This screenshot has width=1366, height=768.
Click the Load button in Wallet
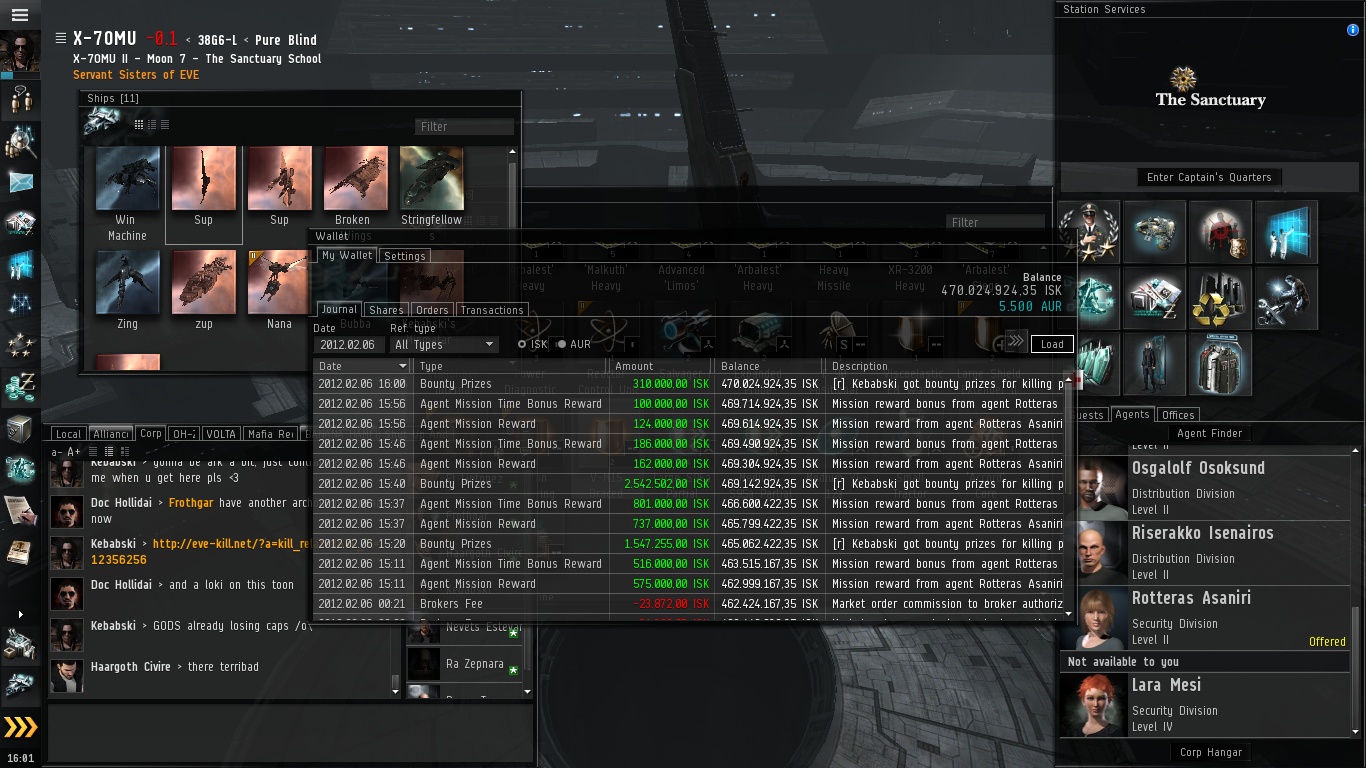point(1052,344)
